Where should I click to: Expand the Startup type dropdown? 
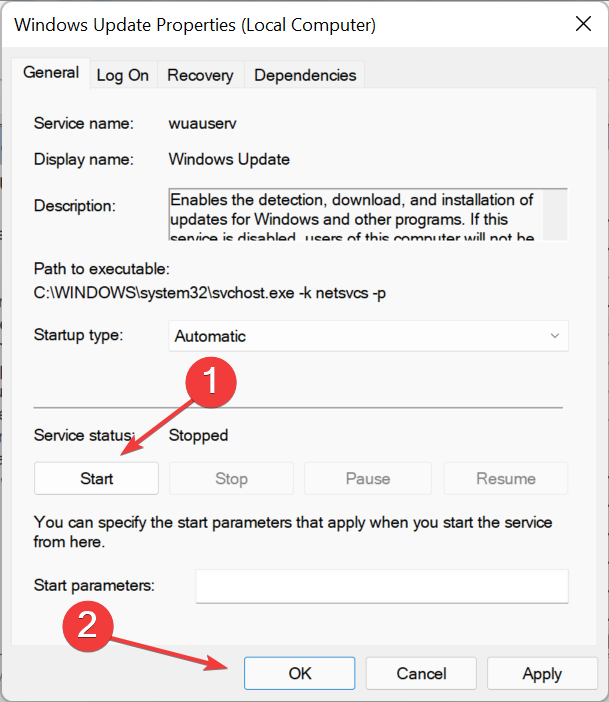click(x=368, y=336)
